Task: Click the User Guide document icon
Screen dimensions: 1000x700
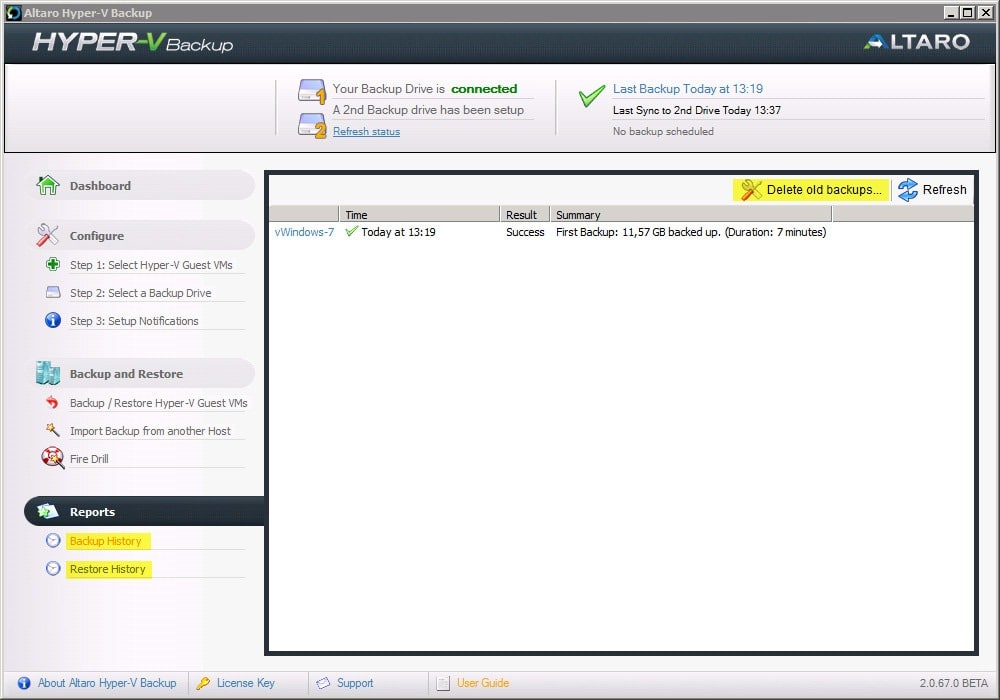Action: [x=443, y=683]
